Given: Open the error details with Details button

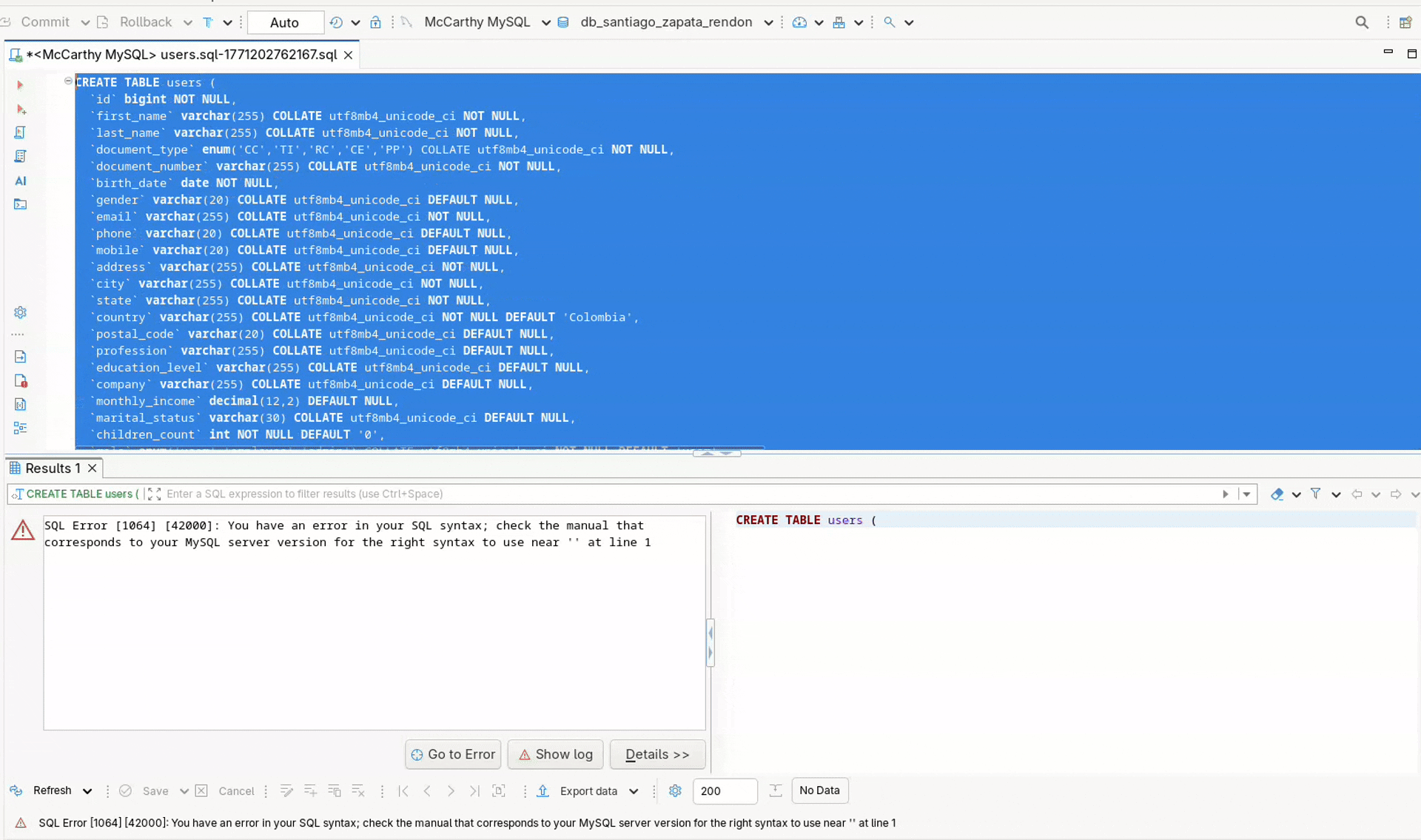Looking at the screenshot, I should [656, 754].
